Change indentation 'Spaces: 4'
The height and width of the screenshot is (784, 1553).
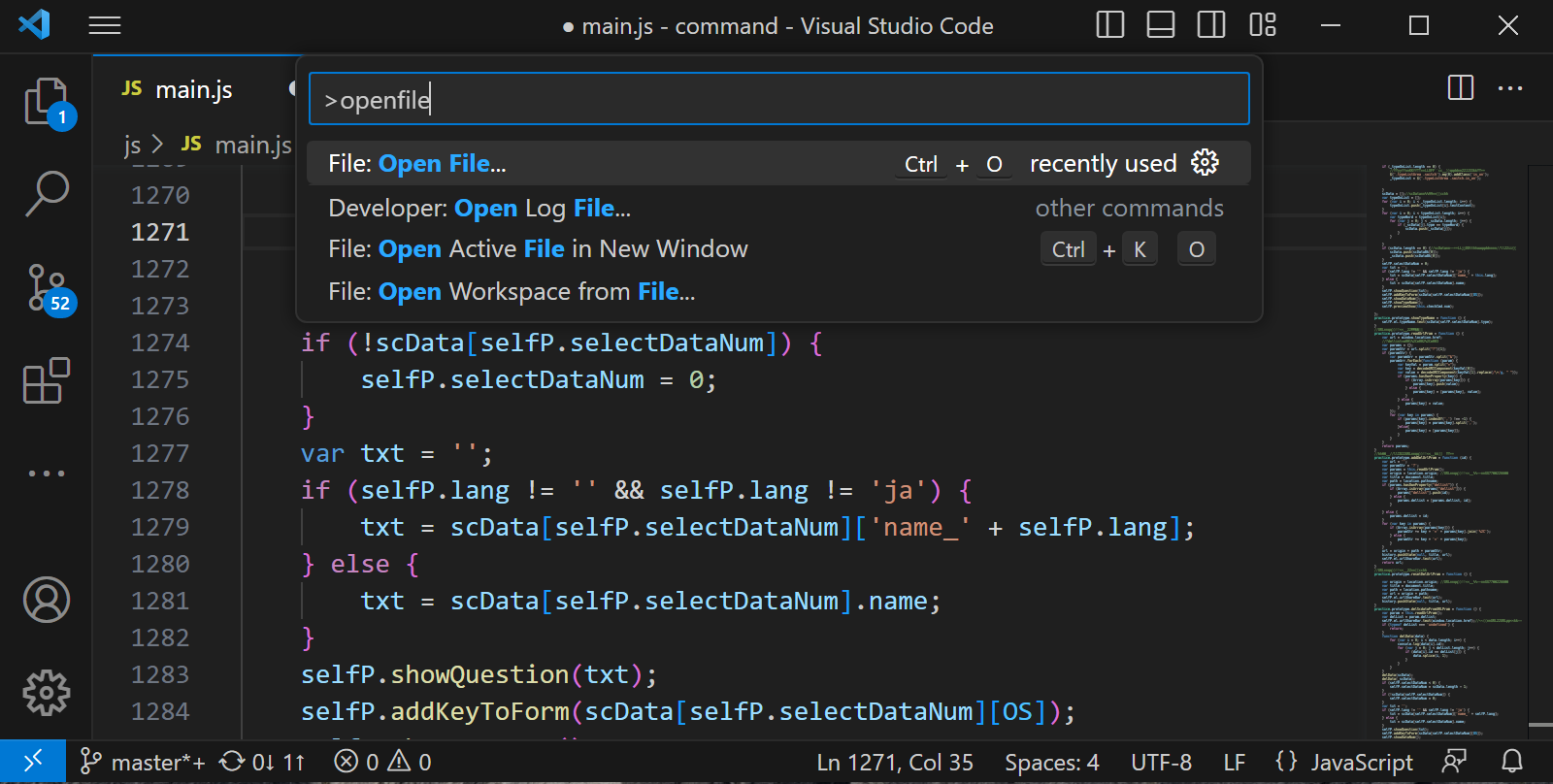click(x=1052, y=762)
